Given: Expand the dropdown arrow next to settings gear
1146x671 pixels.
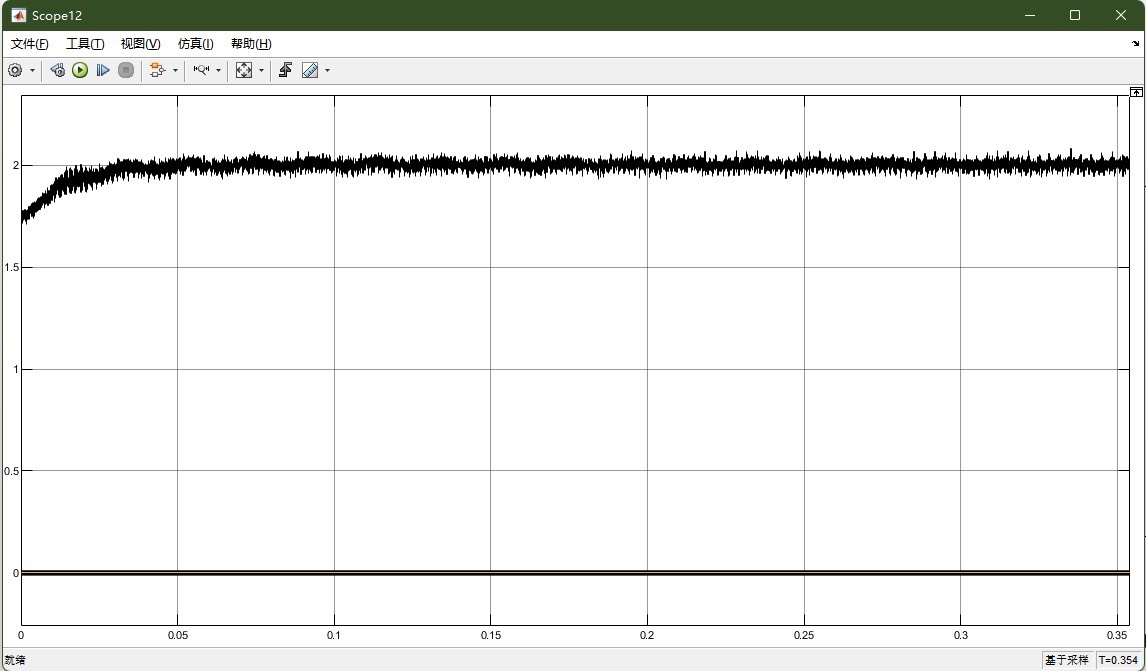Looking at the screenshot, I should [x=32, y=71].
